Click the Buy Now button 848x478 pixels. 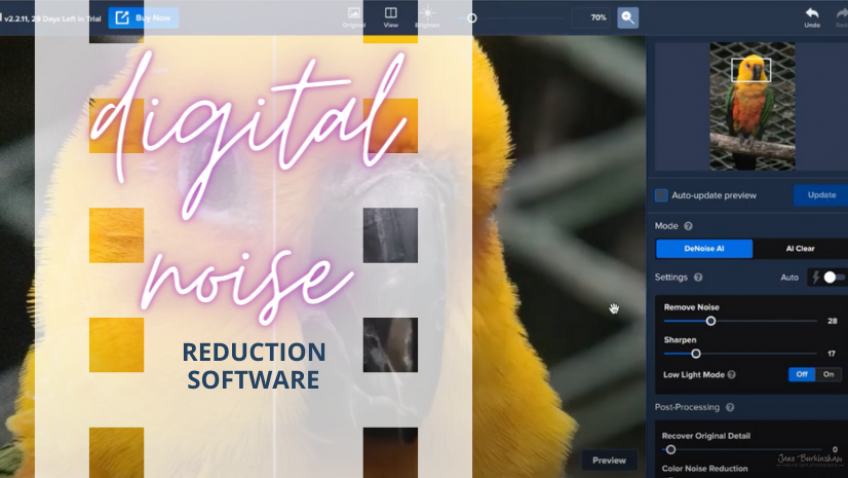[x=143, y=18]
